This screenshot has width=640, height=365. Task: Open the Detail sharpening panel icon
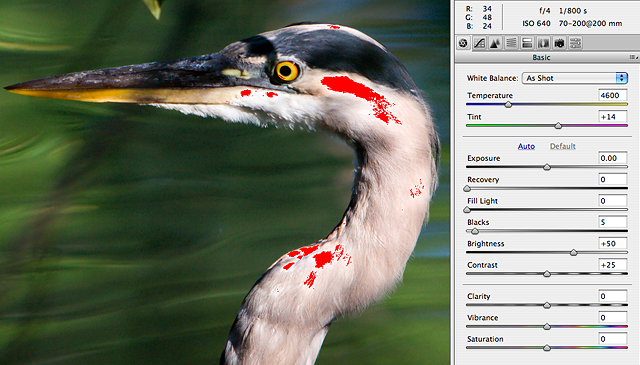click(x=495, y=43)
